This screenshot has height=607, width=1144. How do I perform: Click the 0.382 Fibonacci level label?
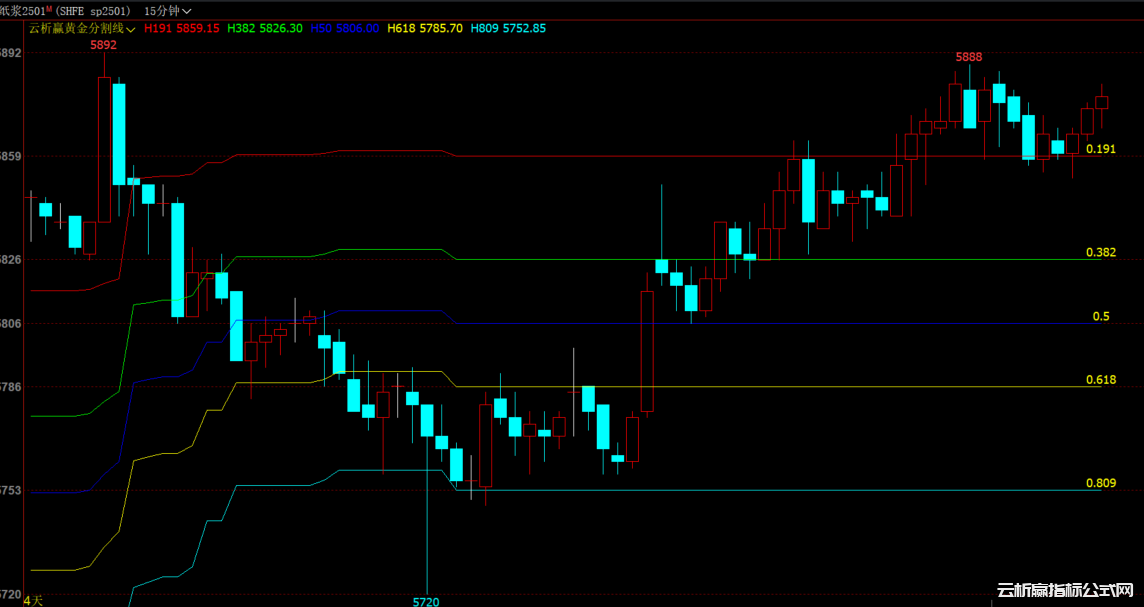[x=1101, y=252]
